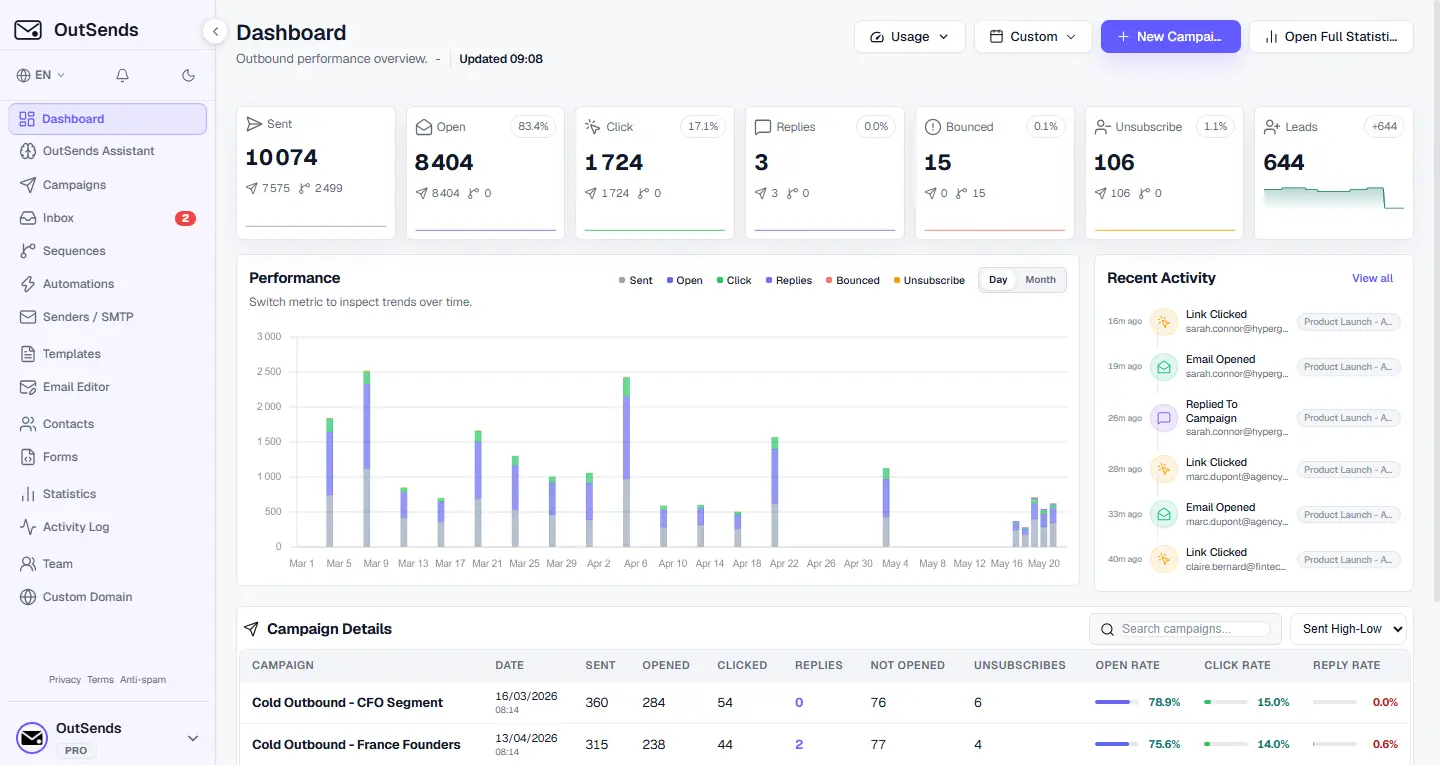Click the Terms footer link
The height and width of the screenshot is (765, 1440).
[100, 680]
